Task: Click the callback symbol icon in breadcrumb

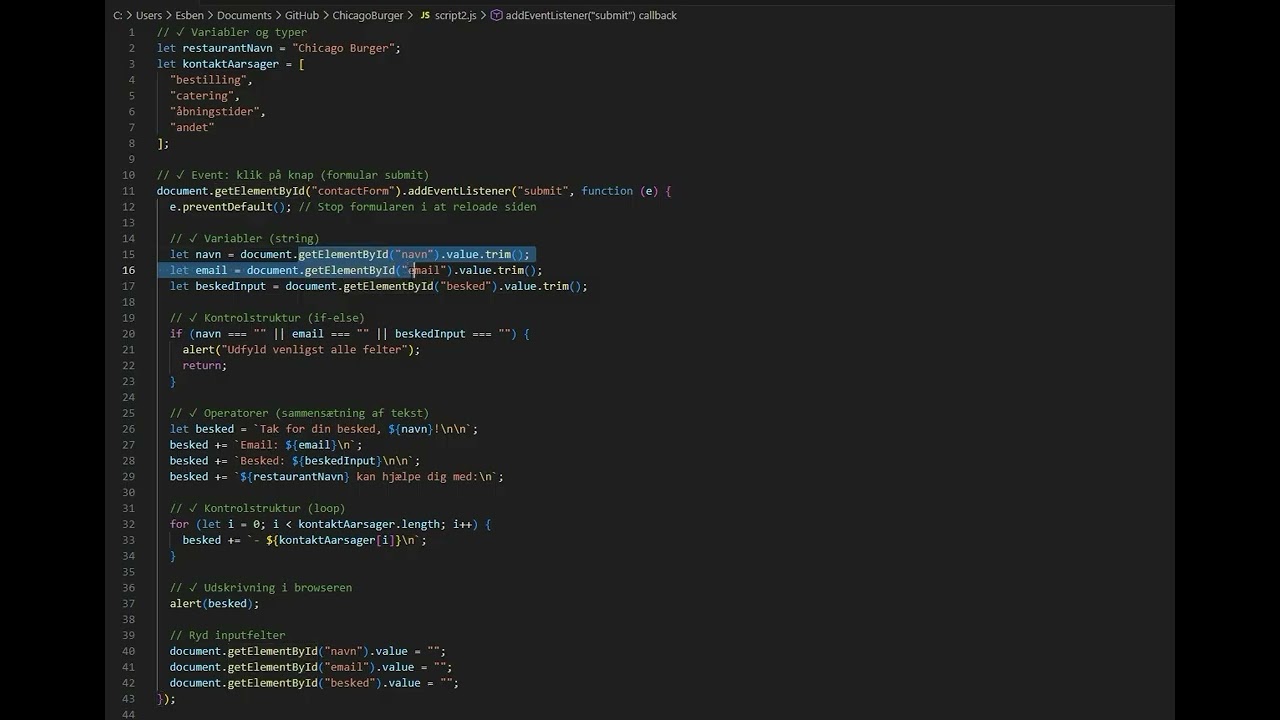Action: 496,16
